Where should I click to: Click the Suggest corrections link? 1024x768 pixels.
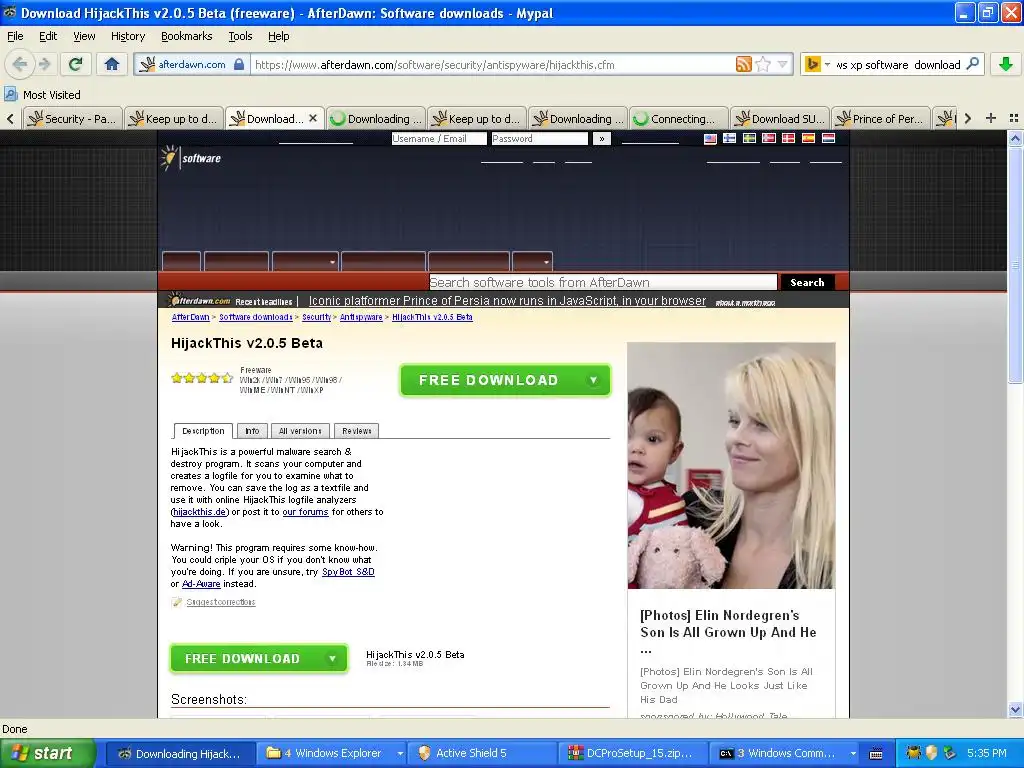click(221, 602)
